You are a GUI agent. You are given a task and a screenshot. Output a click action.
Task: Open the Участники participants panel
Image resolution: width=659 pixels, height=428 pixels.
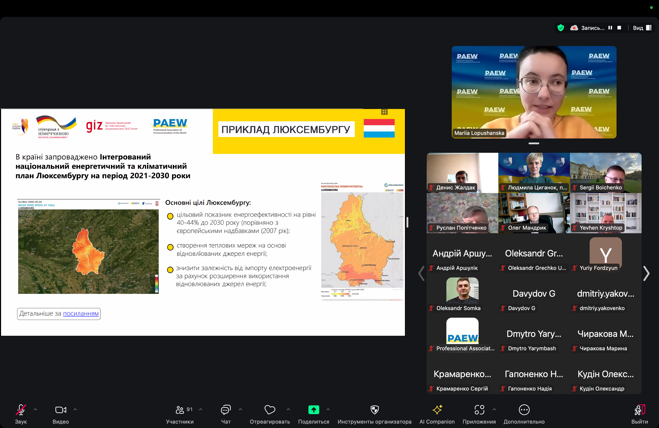coord(180,411)
